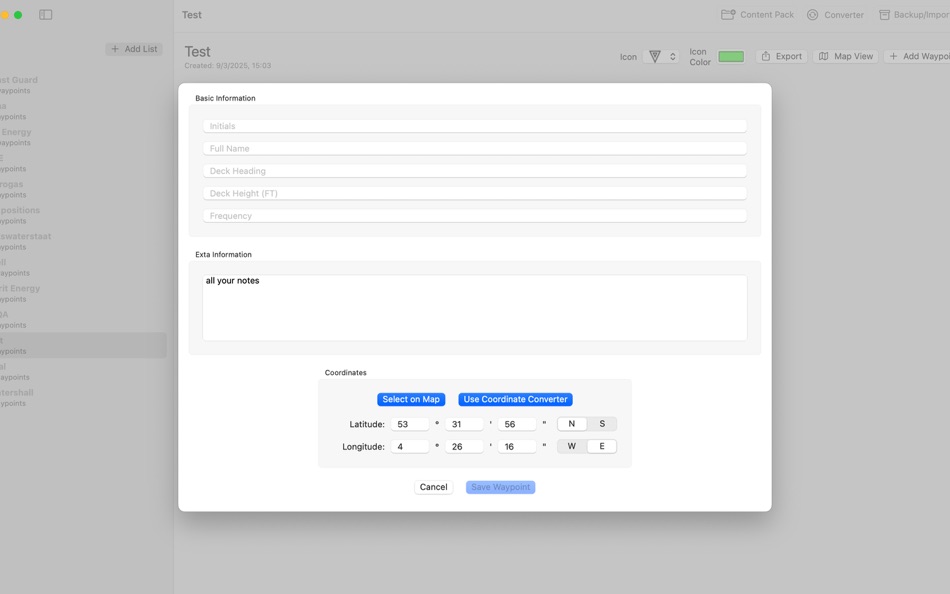Select S for latitude hemisphere
The image size is (950, 594).
[x=602, y=424]
